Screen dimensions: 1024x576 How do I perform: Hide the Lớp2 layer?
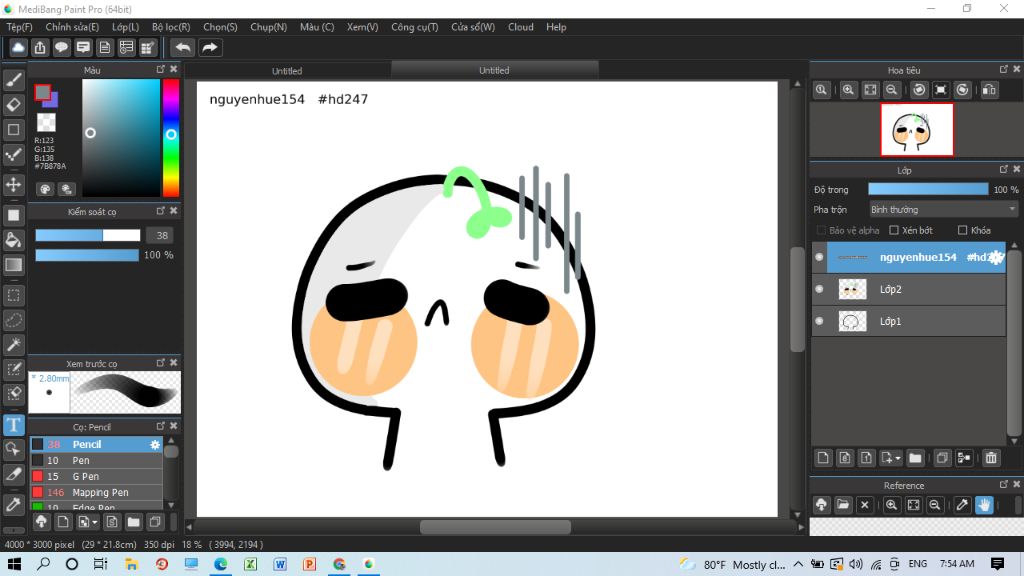819,289
